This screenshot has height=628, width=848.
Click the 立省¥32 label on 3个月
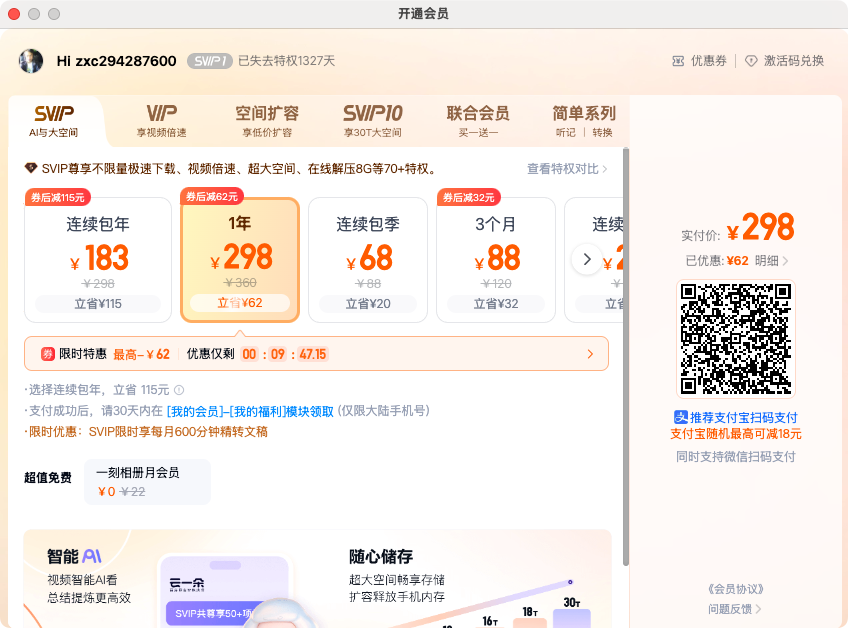point(496,304)
